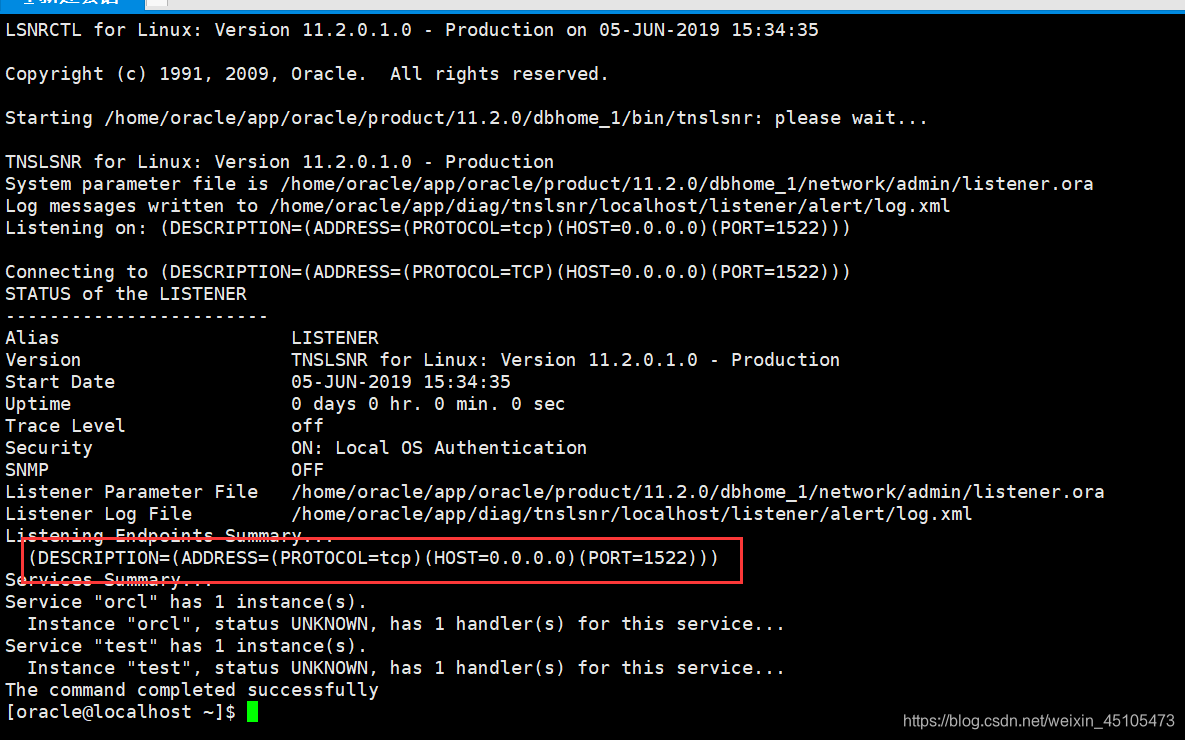Image resolution: width=1185 pixels, height=740 pixels.
Task: Click the "Start Date" label
Action: point(60,381)
